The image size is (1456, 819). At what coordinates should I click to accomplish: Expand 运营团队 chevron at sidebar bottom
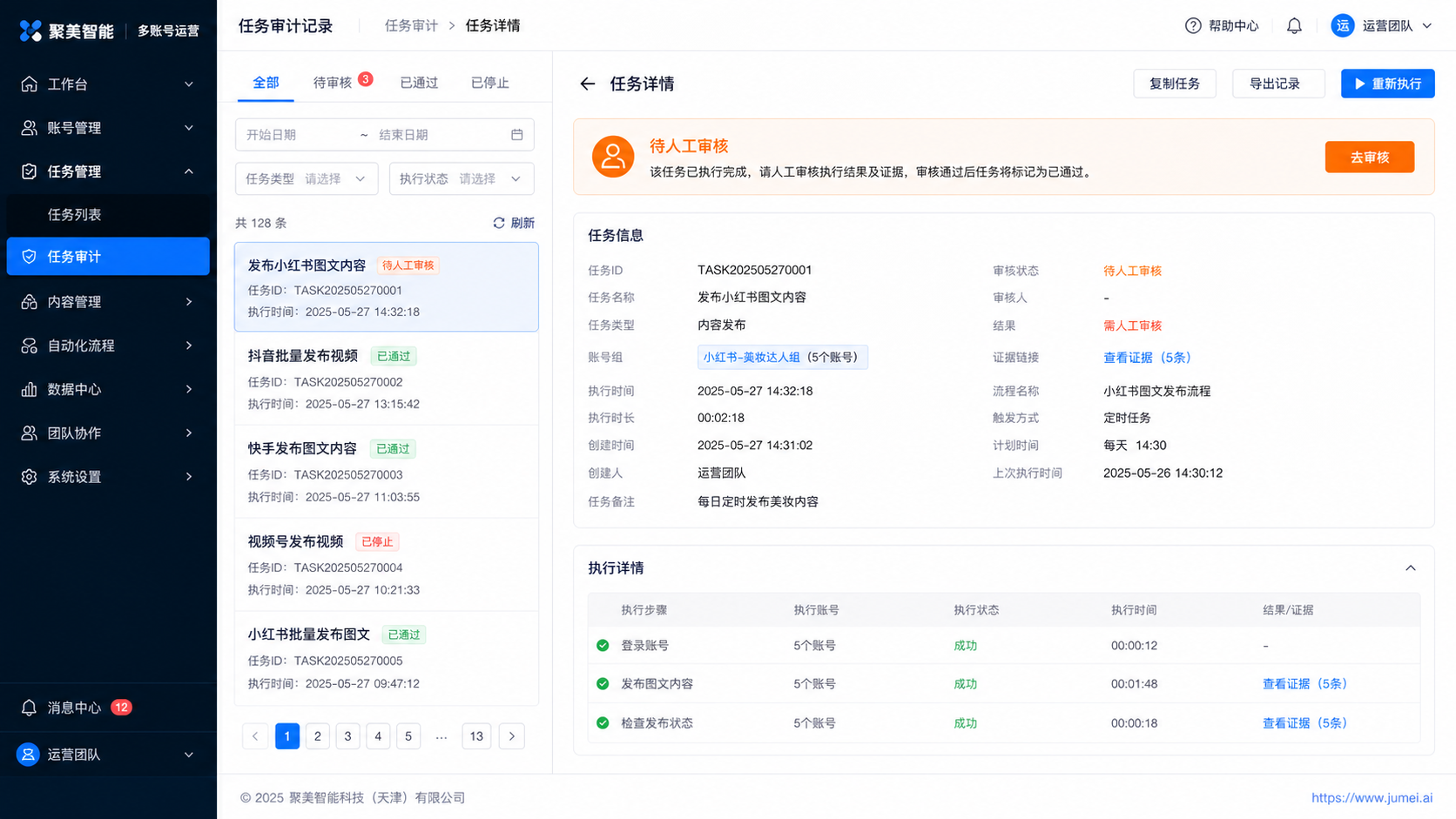pos(189,755)
